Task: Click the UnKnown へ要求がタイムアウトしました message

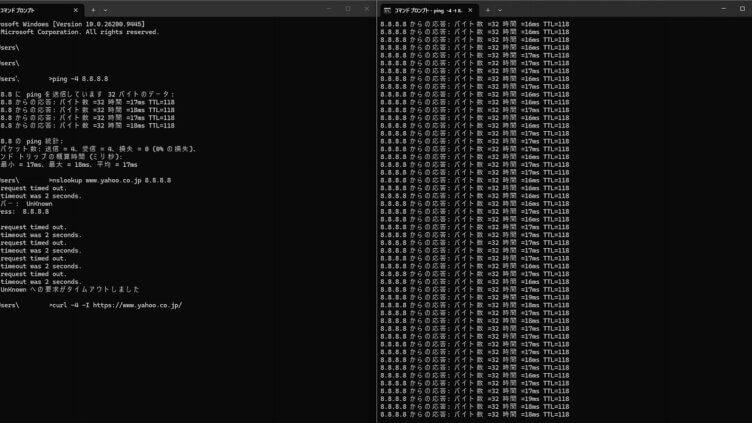Action: pos(70,290)
